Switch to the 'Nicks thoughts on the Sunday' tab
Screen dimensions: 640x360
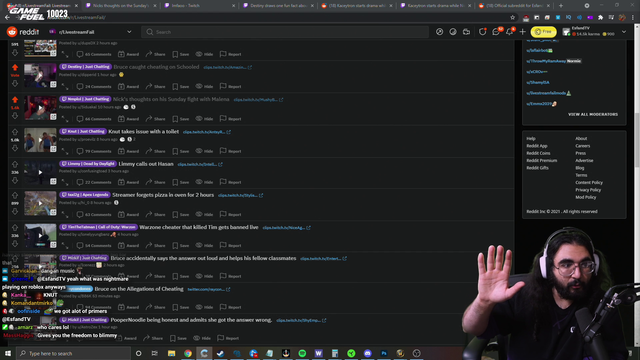tap(121, 6)
